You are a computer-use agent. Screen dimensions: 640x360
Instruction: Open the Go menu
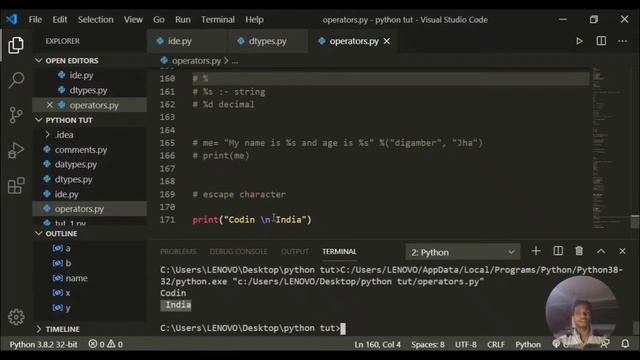(x=159, y=20)
